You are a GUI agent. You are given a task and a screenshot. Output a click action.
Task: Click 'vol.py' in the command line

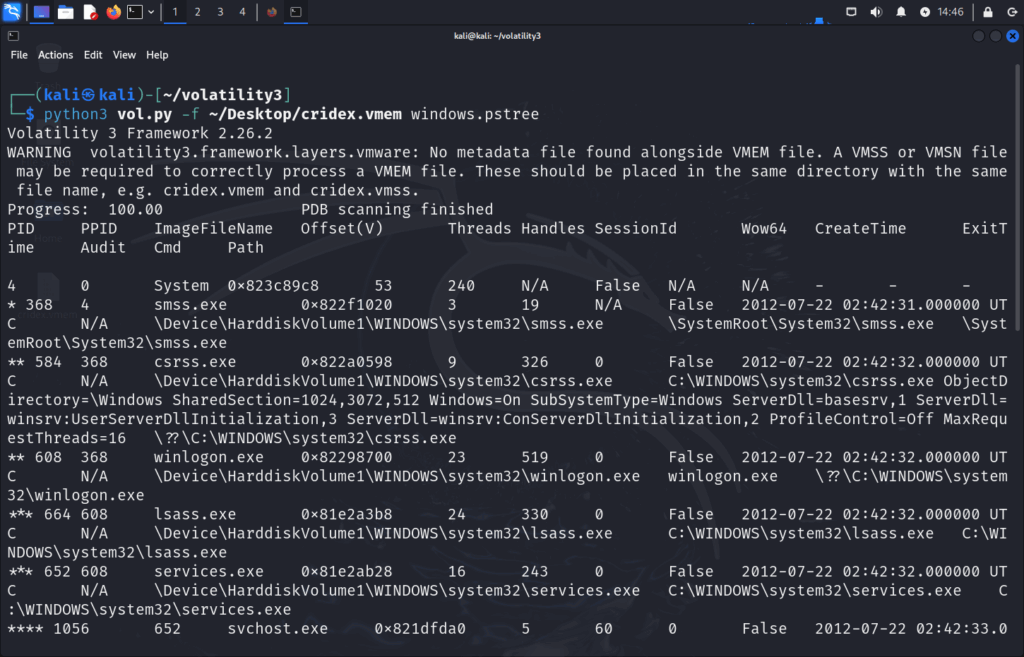pyautogui.click(x=144, y=114)
